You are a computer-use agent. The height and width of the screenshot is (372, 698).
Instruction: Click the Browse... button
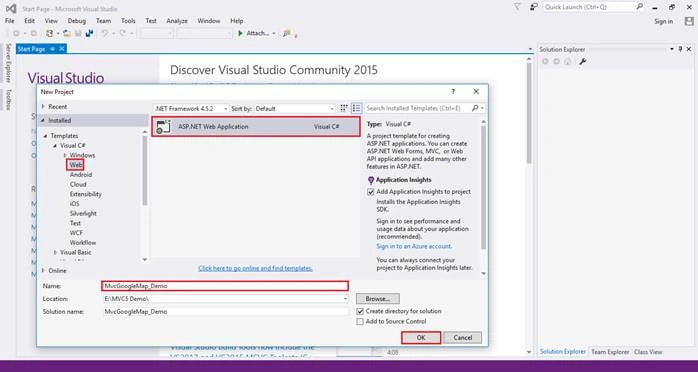(x=378, y=299)
